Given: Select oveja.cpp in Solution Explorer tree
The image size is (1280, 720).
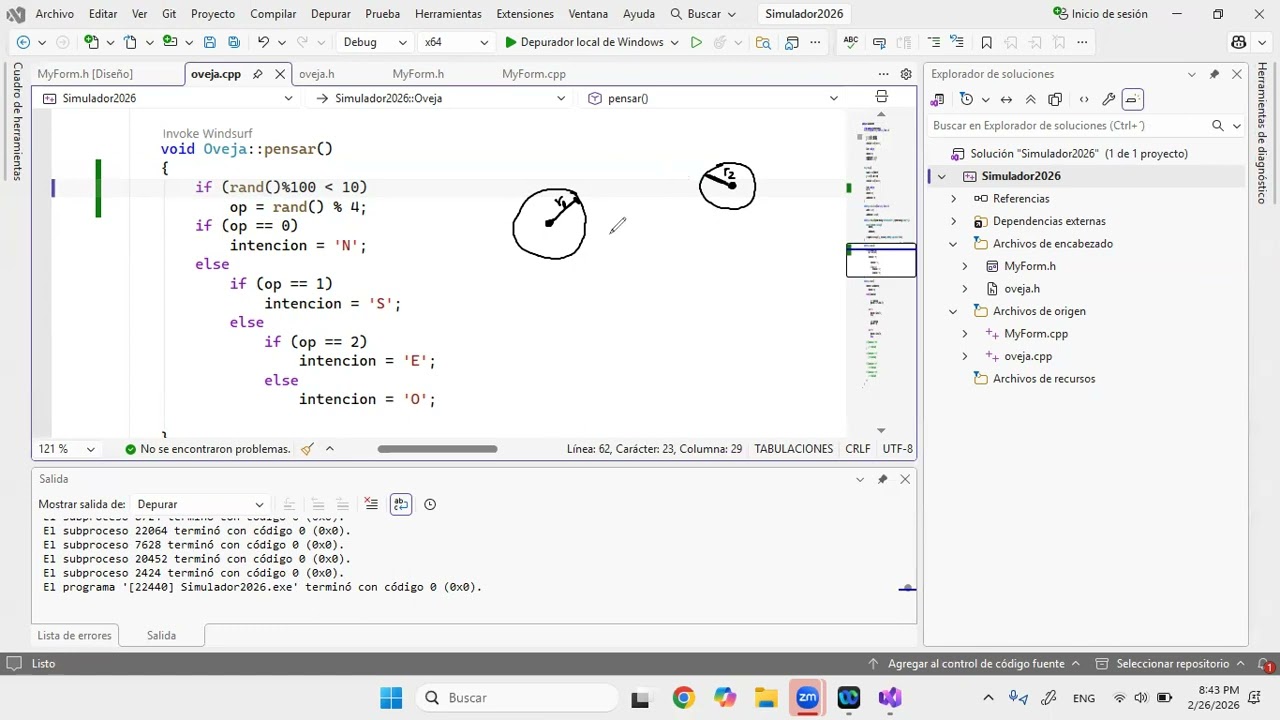Looking at the screenshot, I should tap(1028, 356).
